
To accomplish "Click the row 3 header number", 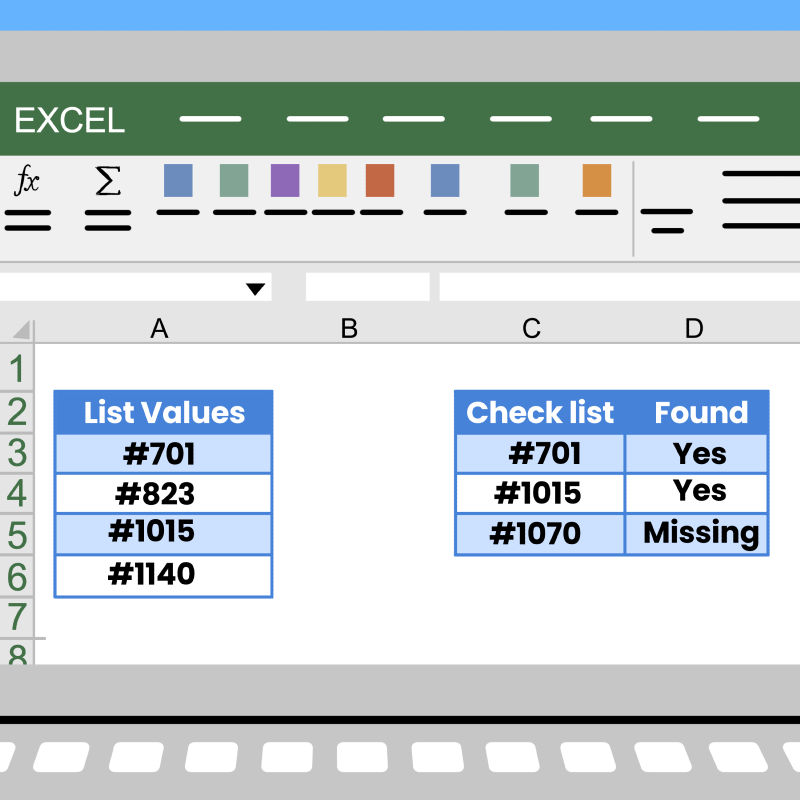I will [x=17, y=453].
